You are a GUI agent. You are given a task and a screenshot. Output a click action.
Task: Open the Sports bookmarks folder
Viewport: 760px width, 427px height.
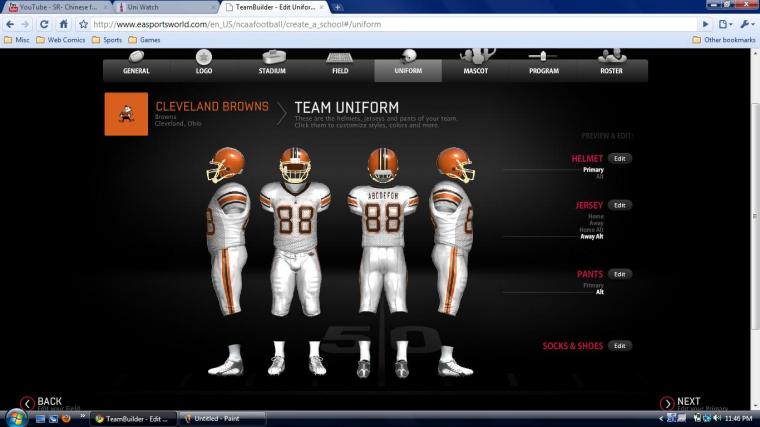(x=107, y=40)
